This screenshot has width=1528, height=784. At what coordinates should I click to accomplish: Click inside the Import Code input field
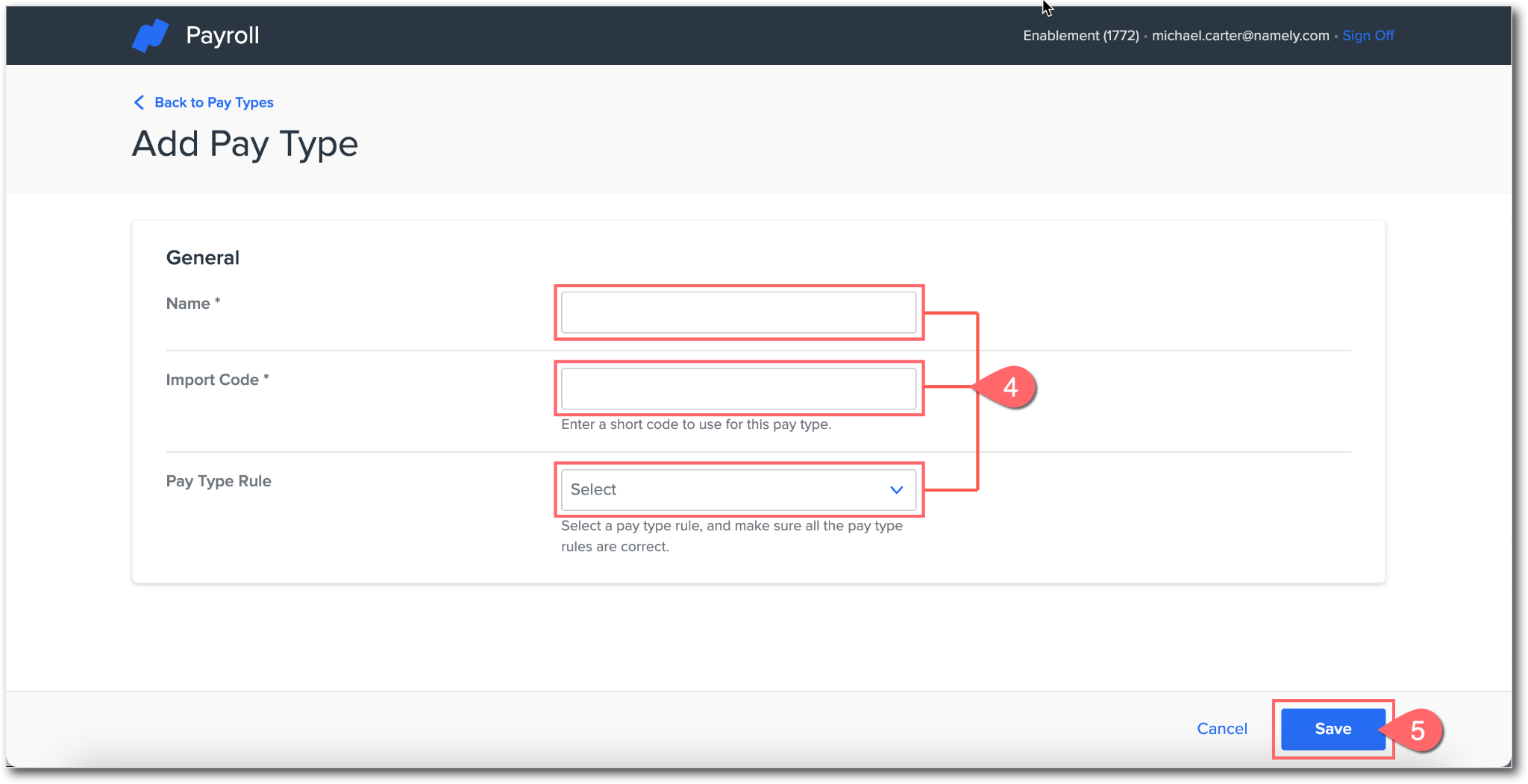click(x=738, y=389)
